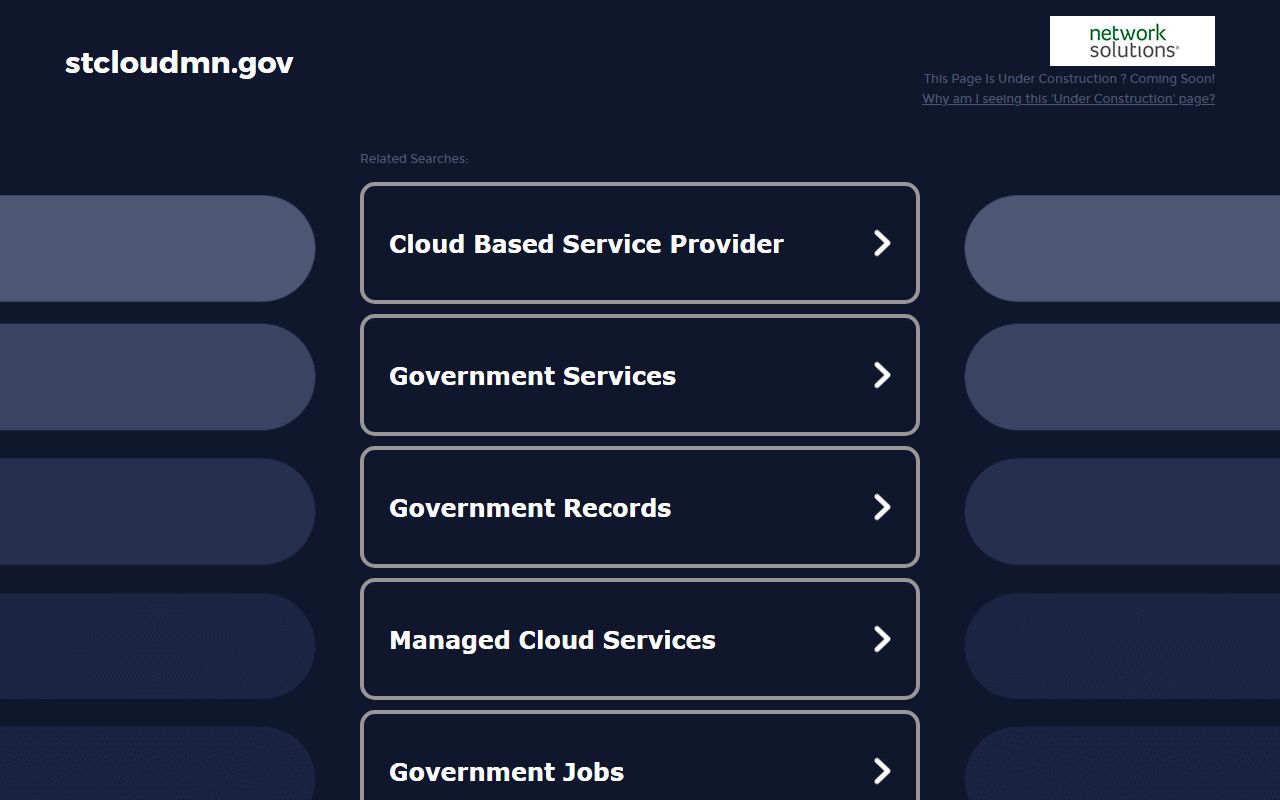Click the 'Related Searches:' label

pos(414,159)
